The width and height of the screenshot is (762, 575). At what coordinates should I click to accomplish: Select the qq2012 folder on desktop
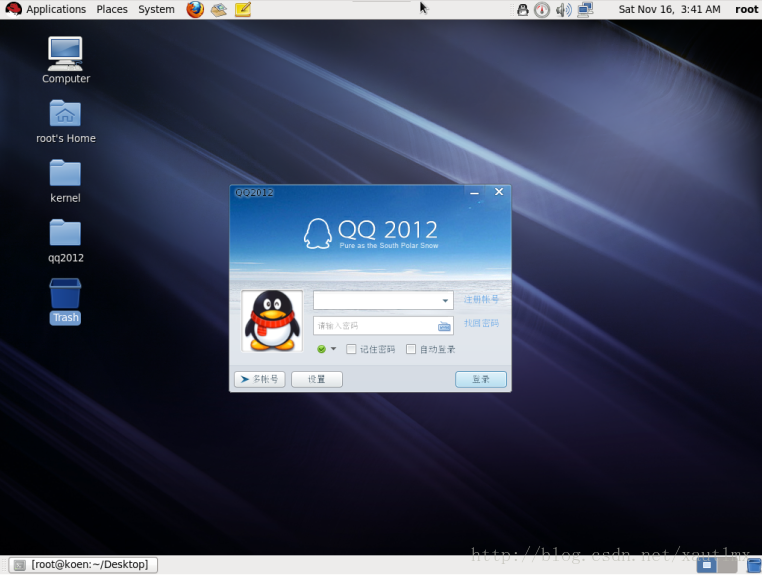pos(66,241)
